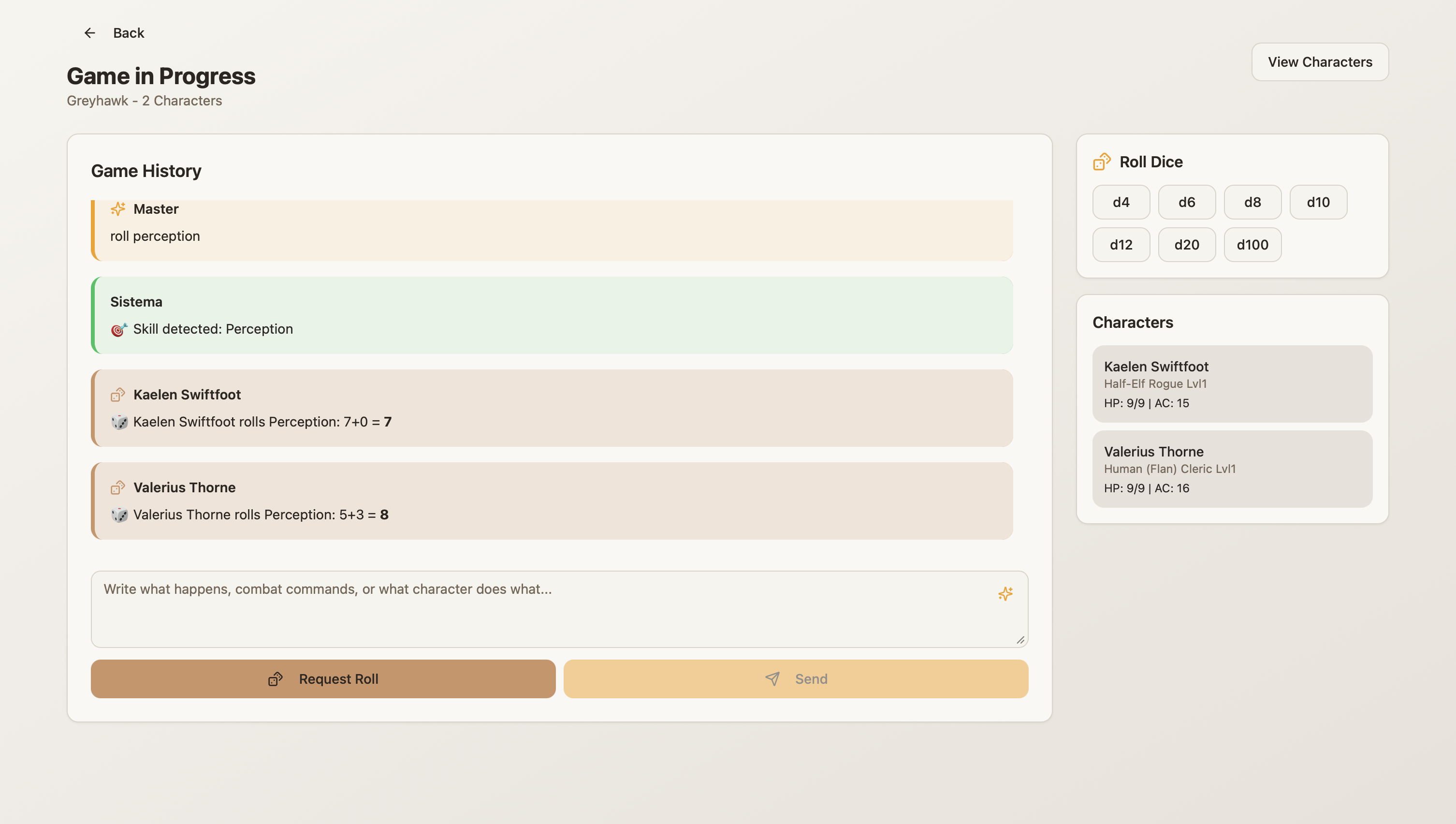1456x824 pixels.
Task: Roll a d20 die
Action: pyautogui.click(x=1186, y=245)
